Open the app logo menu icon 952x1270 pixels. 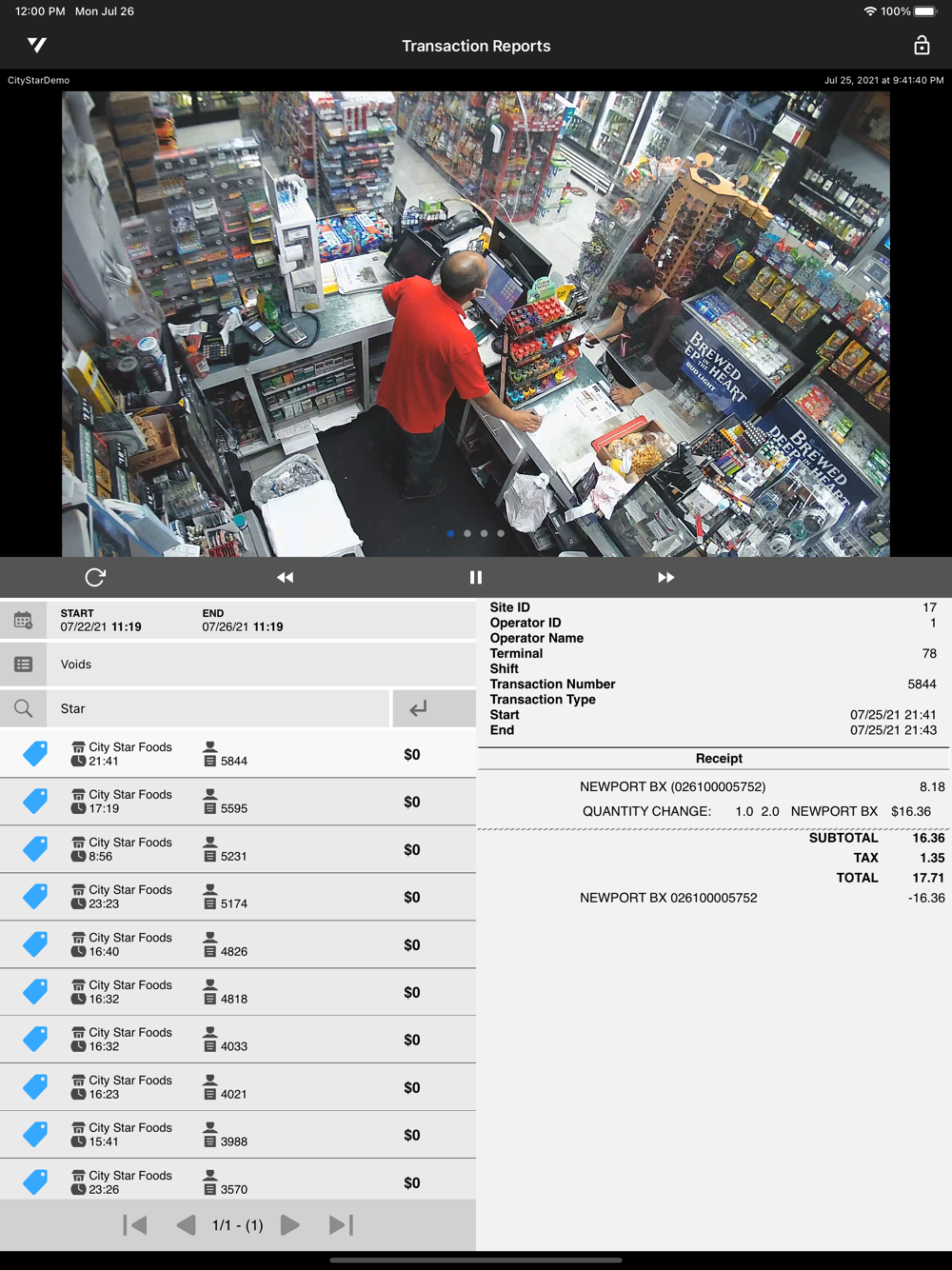pos(37,45)
